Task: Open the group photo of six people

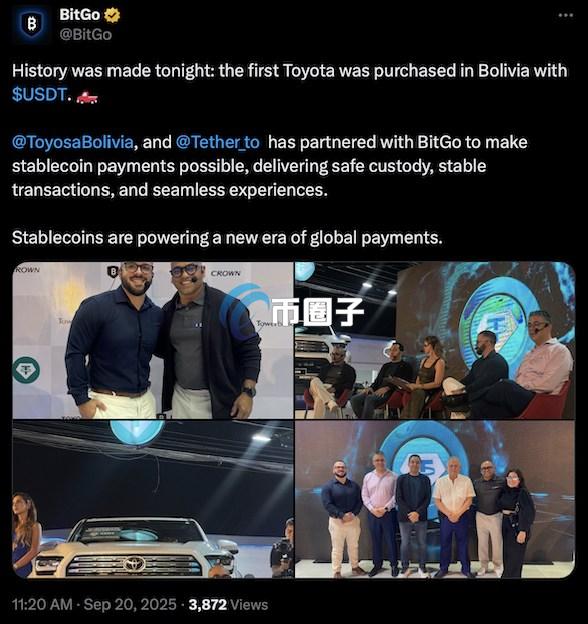Action: [x=435, y=499]
